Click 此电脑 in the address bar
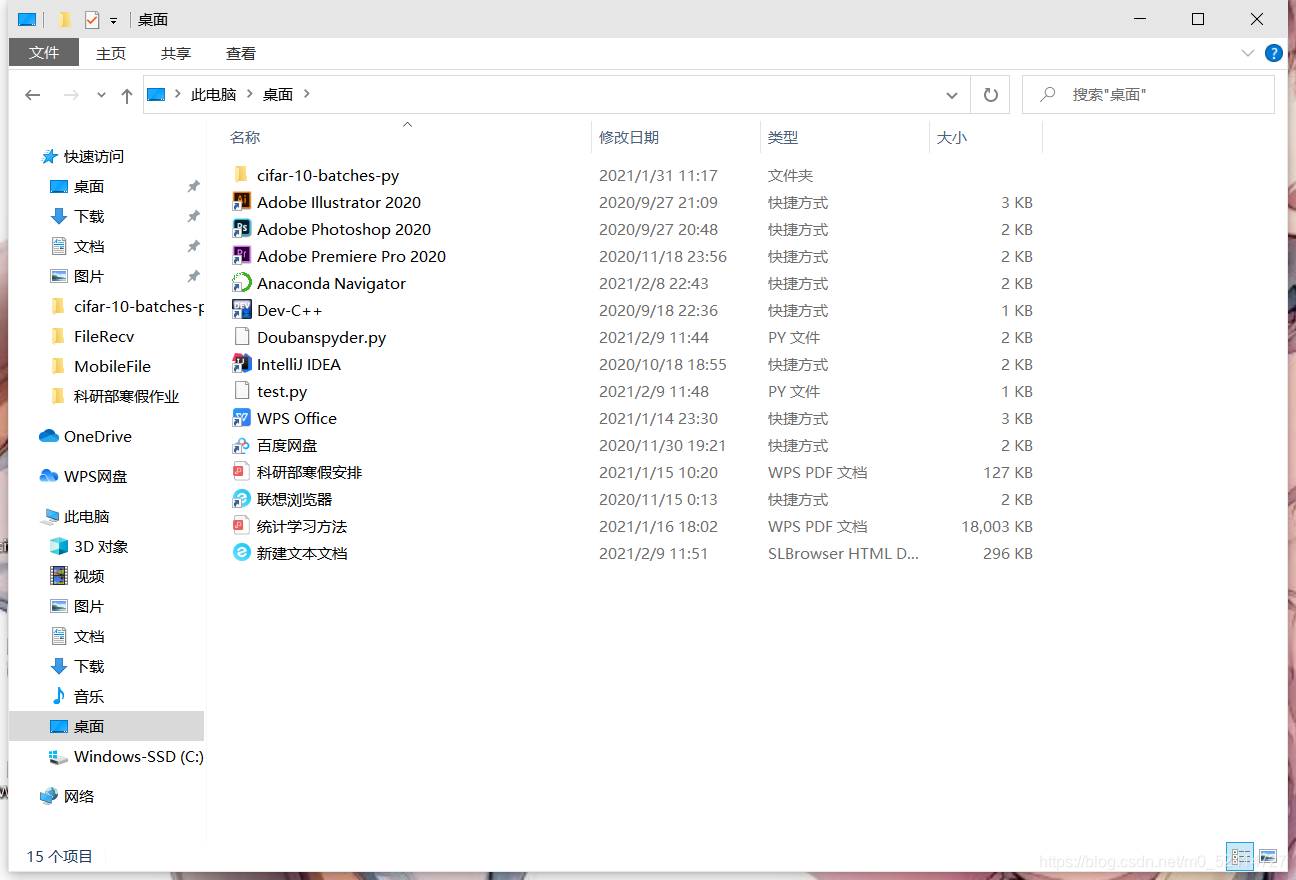The image size is (1296, 880). (213, 94)
